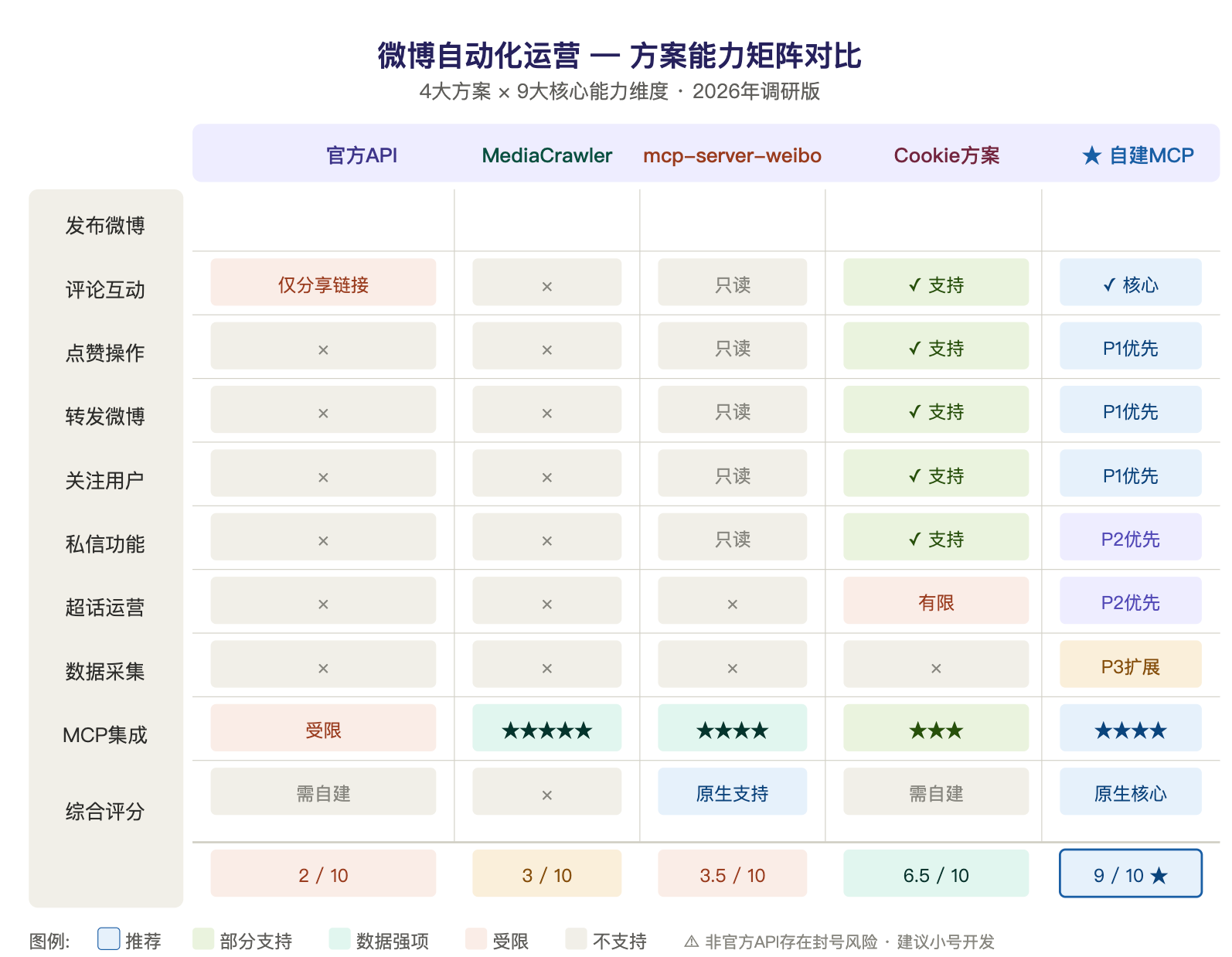Click the 仅分享链接 cell
1232x957 pixels.
[323, 282]
